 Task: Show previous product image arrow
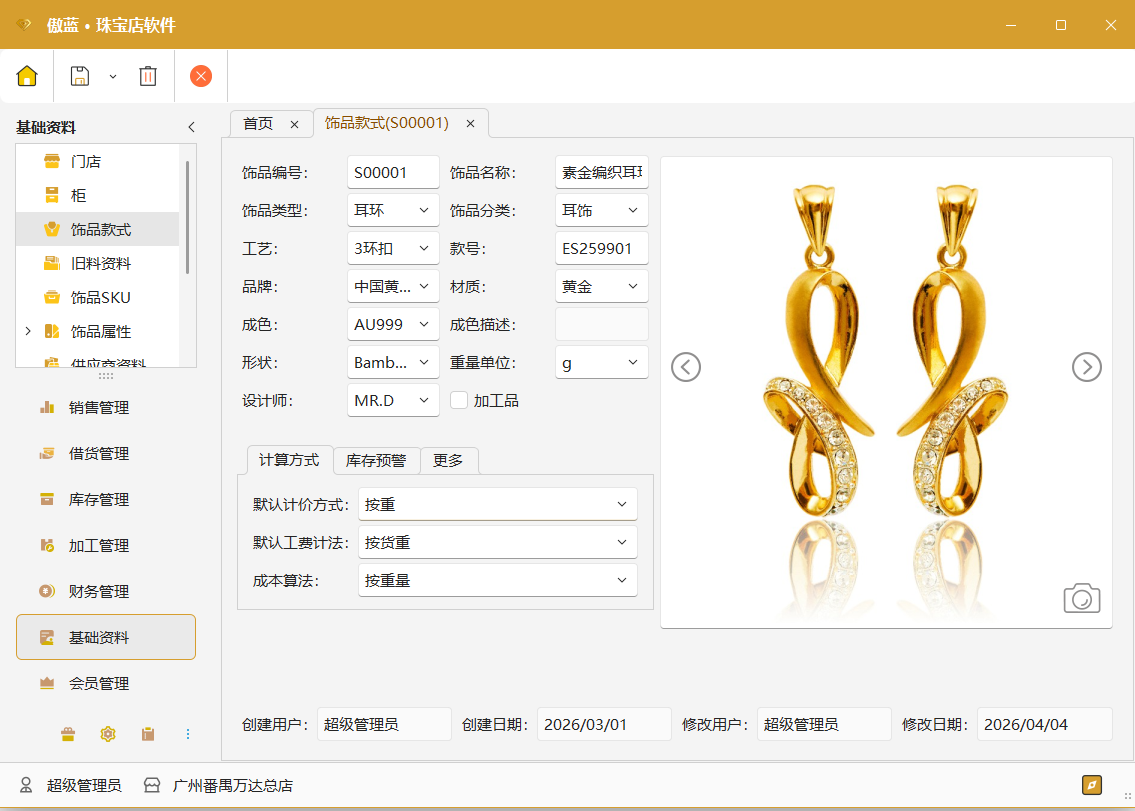click(685, 367)
